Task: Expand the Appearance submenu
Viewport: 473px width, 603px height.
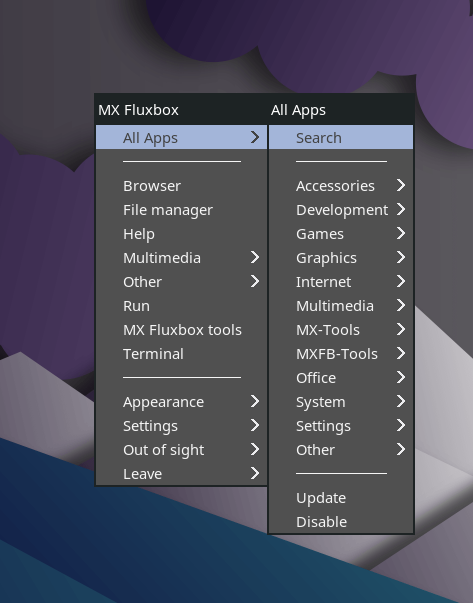Action: 181,402
